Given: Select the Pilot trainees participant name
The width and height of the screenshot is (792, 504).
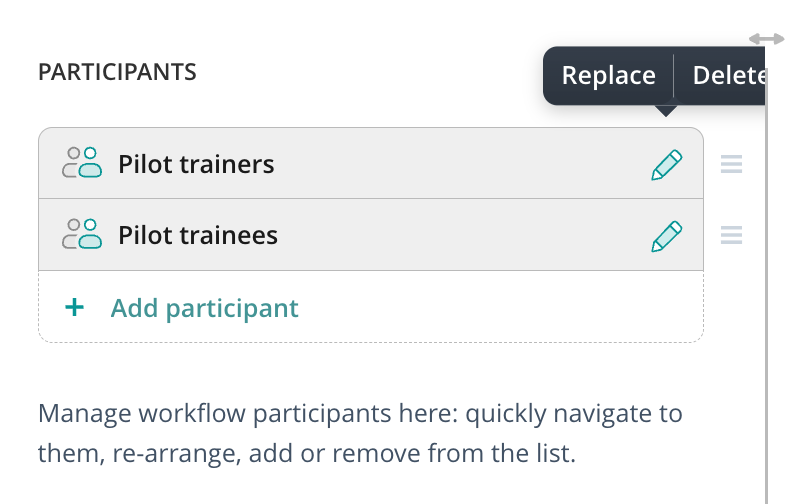Looking at the screenshot, I should (x=198, y=236).
